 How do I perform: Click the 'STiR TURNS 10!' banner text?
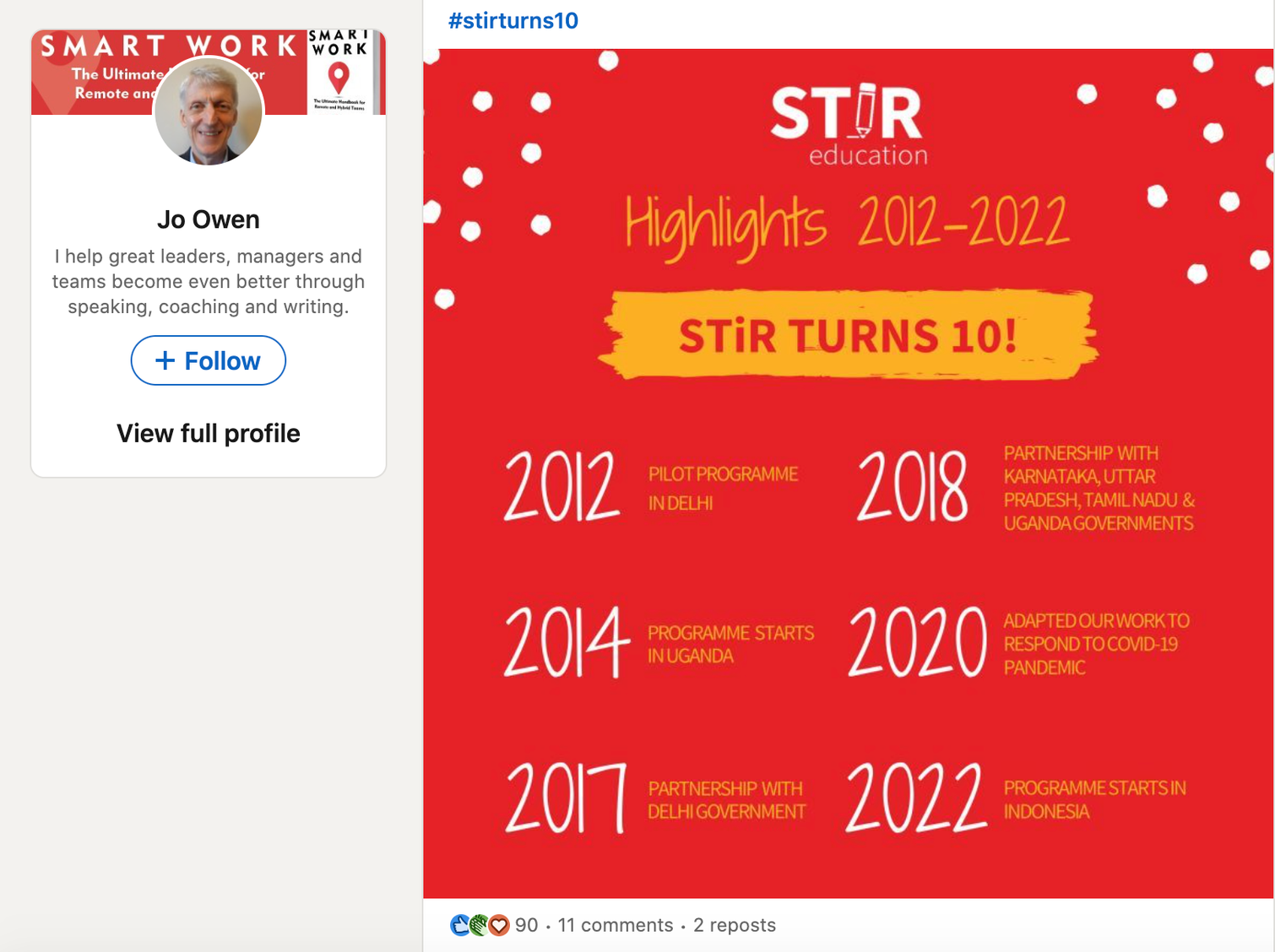click(x=848, y=335)
